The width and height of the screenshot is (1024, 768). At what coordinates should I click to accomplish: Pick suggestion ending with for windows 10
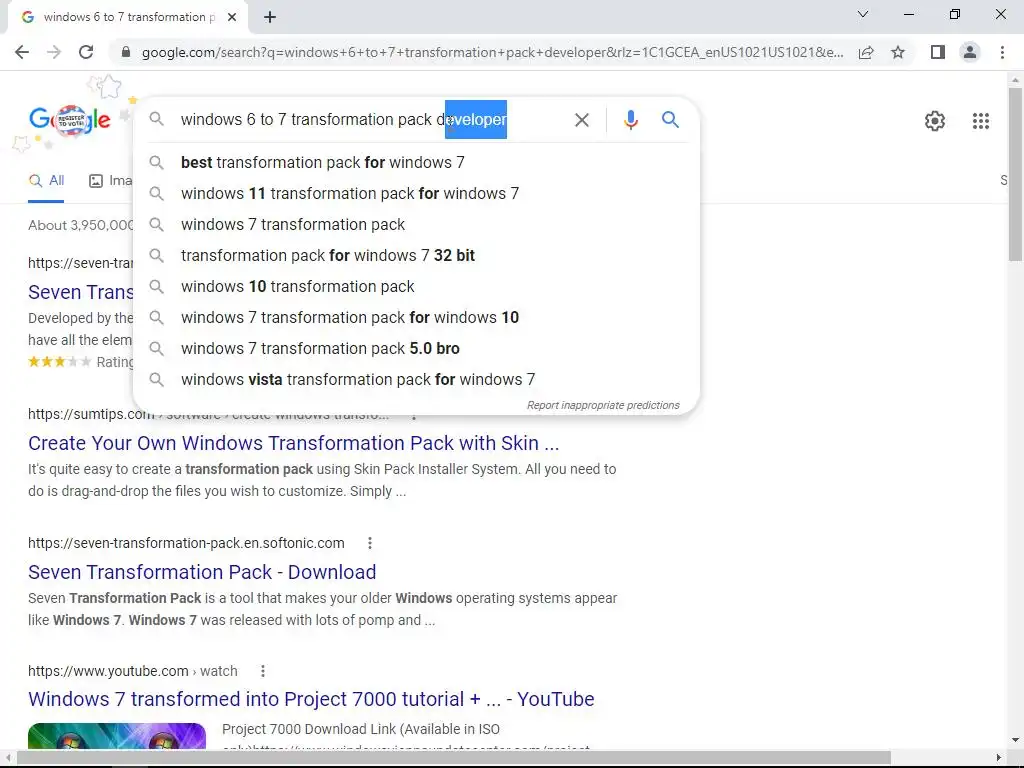[416, 317]
